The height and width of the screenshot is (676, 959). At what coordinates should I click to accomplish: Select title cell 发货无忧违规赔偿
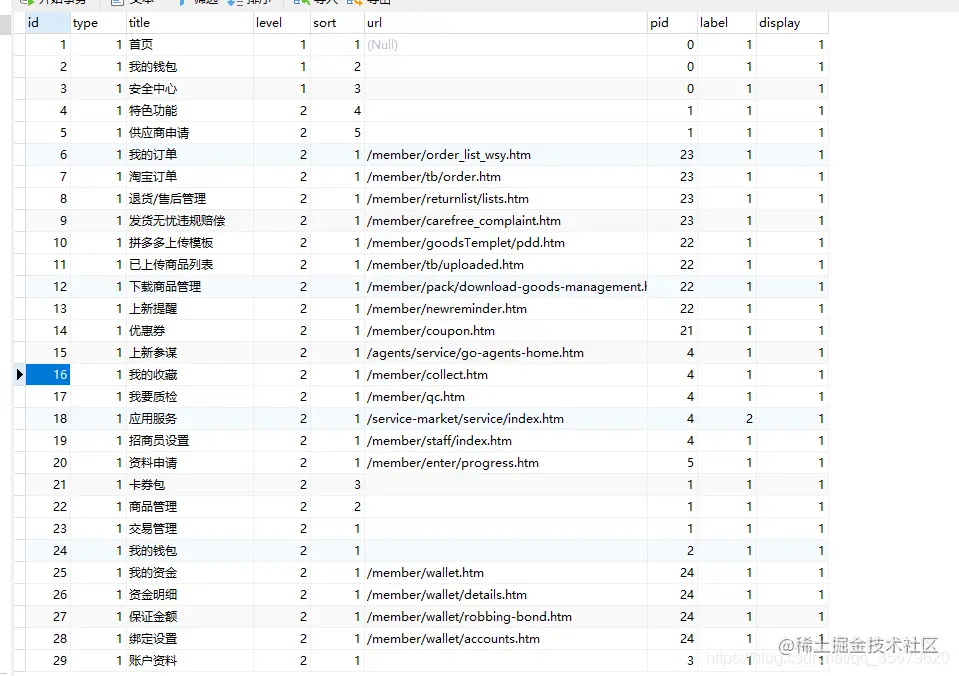pyautogui.click(x=190, y=221)
